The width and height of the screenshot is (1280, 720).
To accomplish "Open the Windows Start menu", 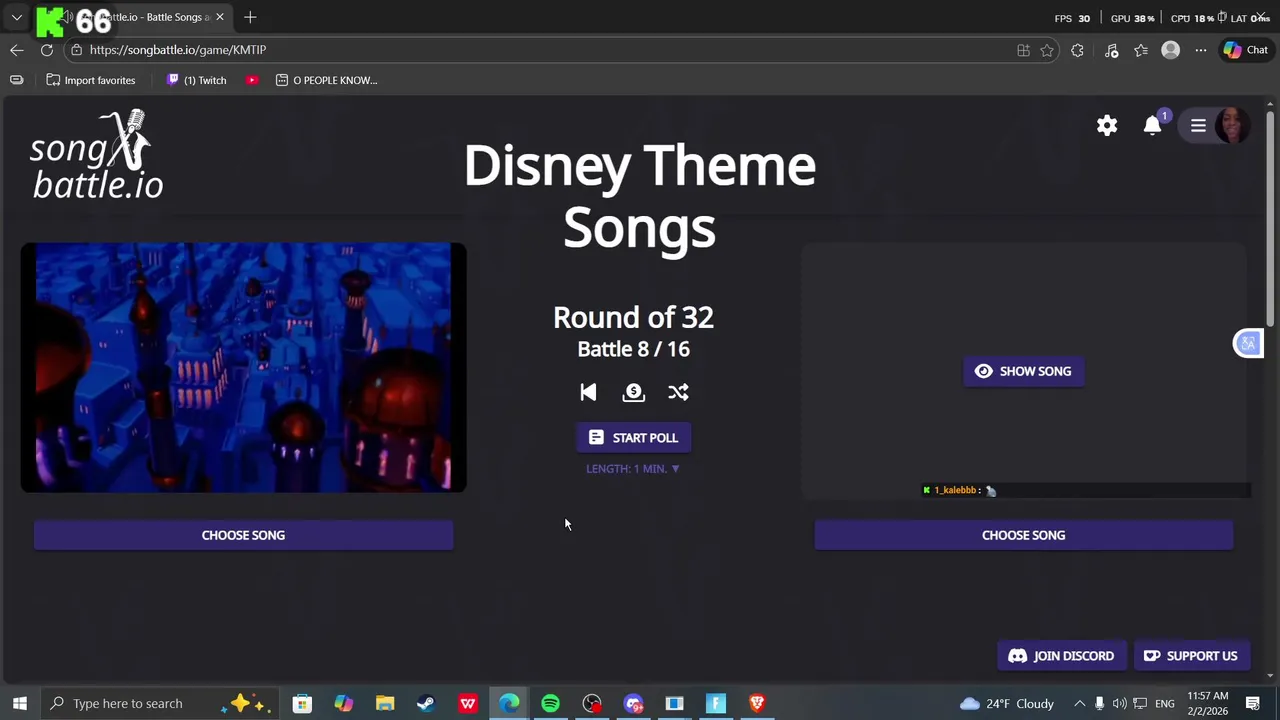I will pyautogui.click(x=19, y=703).
